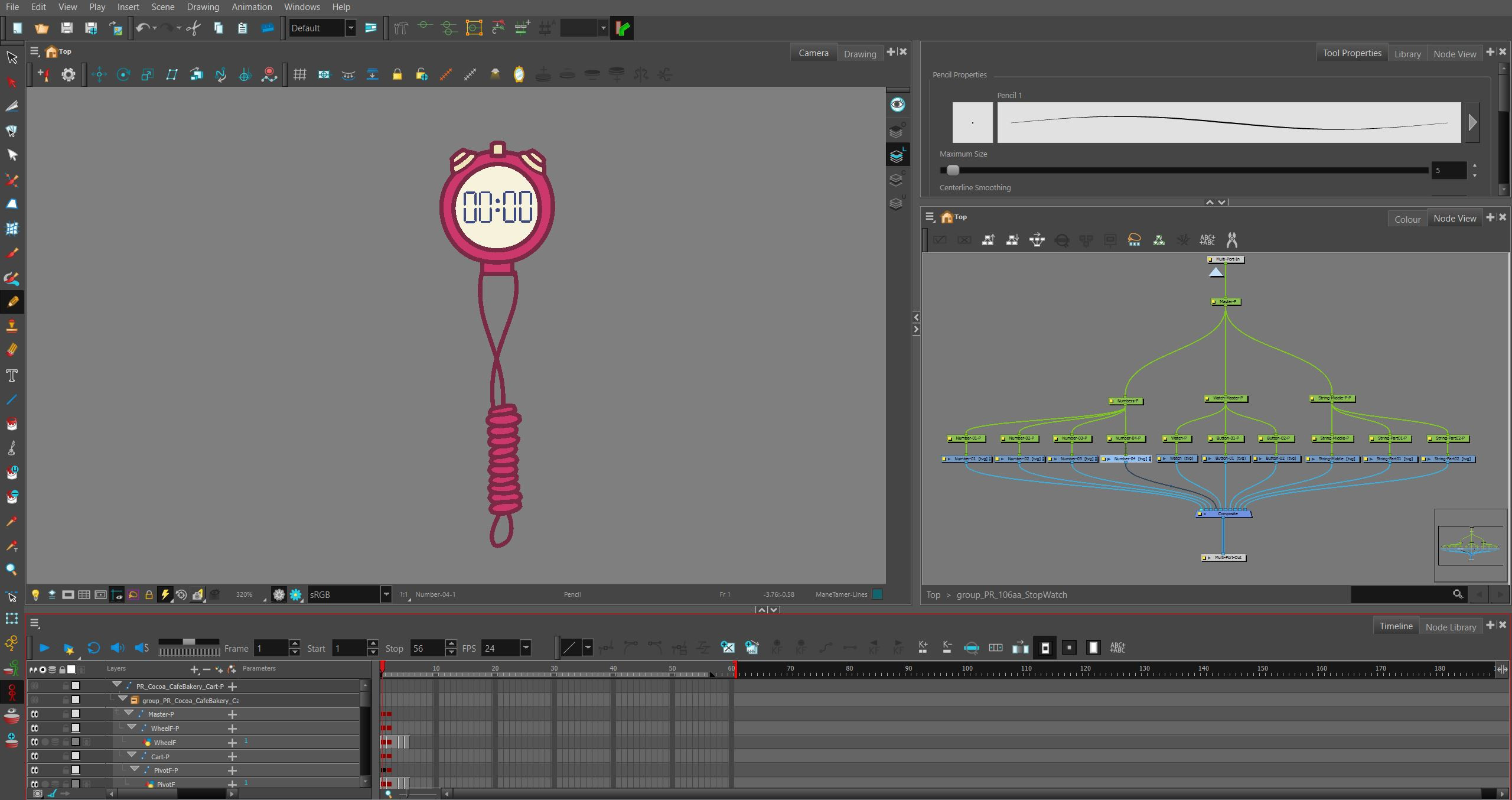Select the Text tool
The width and height of the screenshot is (1512, 800).
[x=12, y=375]
